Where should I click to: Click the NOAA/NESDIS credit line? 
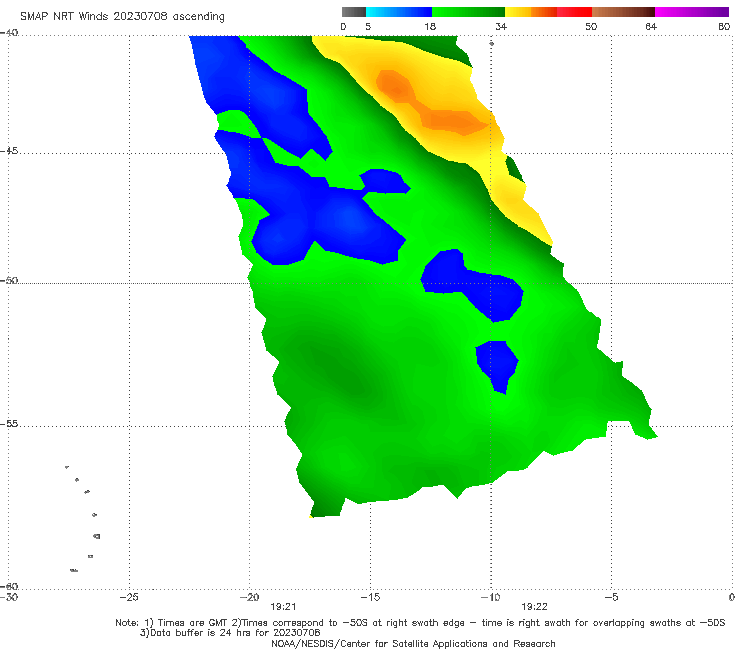(x=413, y=643)
